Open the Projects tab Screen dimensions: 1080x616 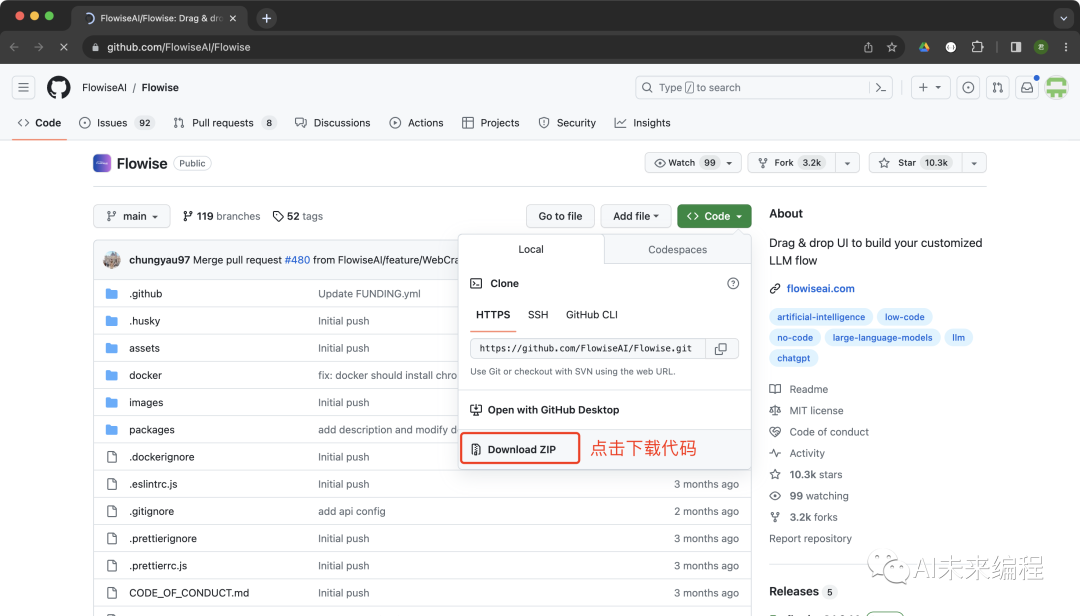pyautogui.click(x=490, y=123)
